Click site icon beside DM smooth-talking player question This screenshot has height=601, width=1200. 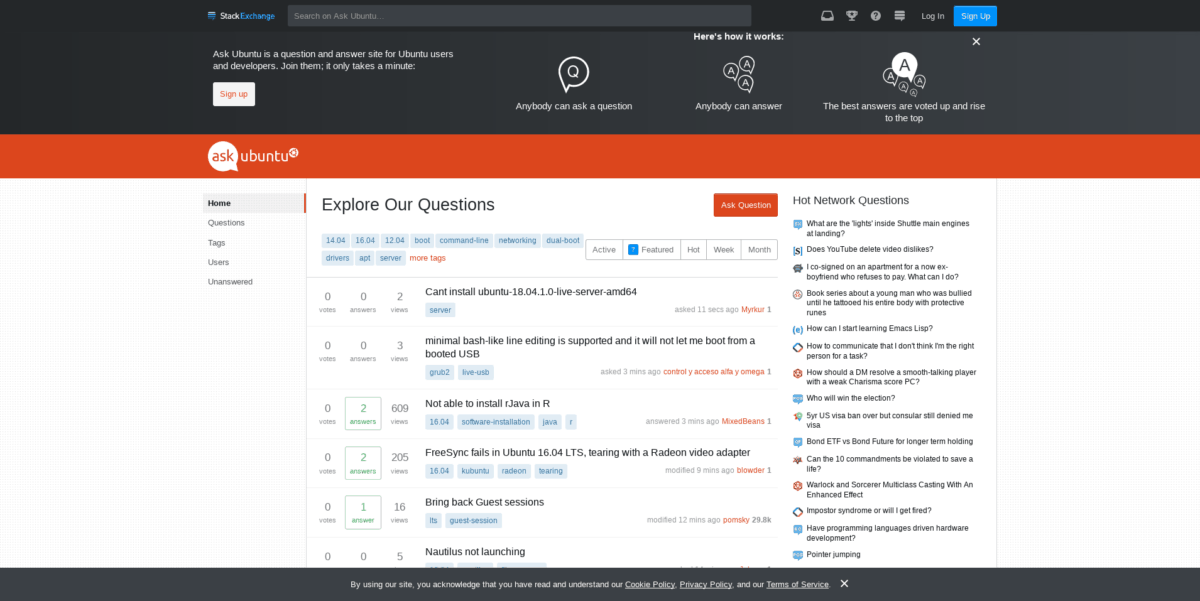click(797, 373)
